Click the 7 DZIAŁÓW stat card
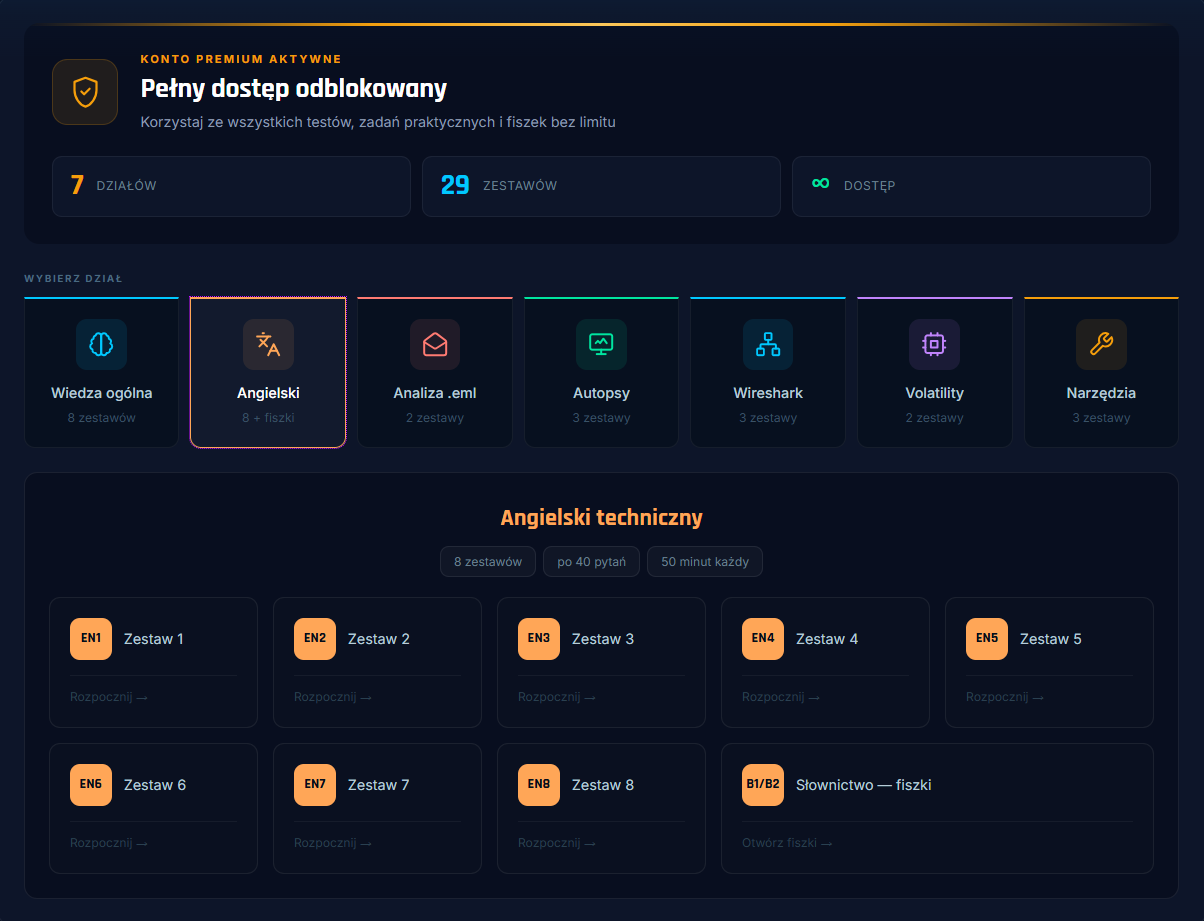 [x=231, y=186]
